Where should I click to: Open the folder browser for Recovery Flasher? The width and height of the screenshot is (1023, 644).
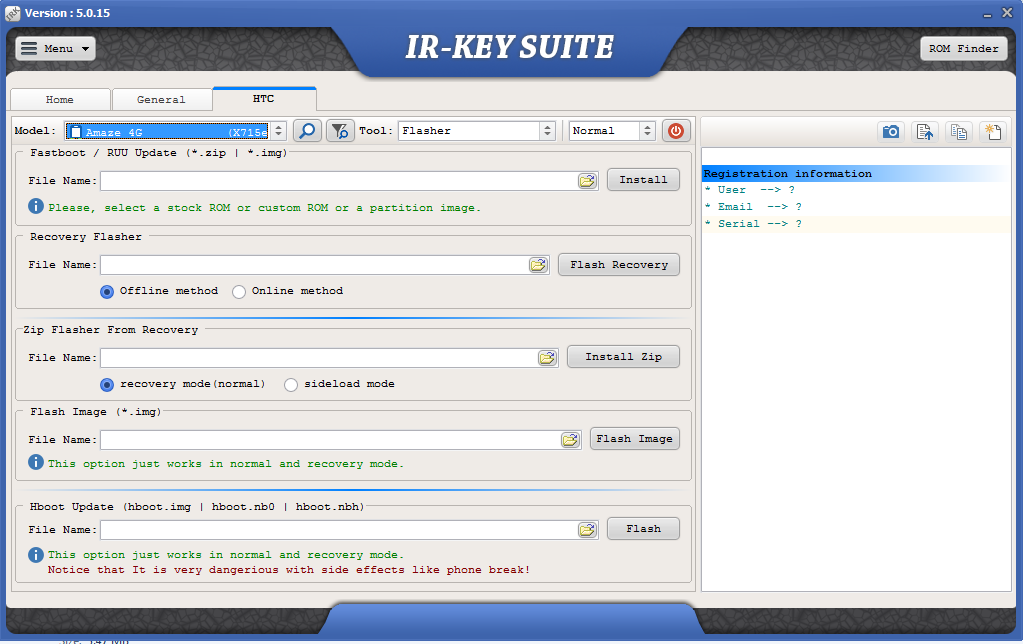click(x=539, y=264)
